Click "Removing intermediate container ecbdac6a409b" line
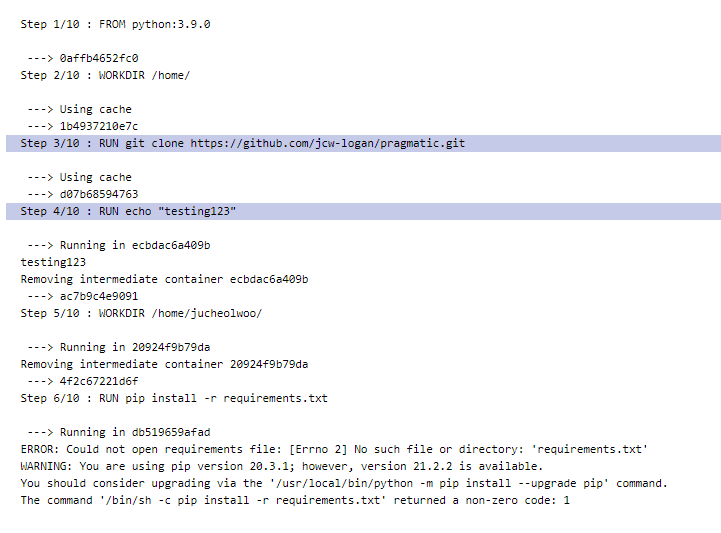 tap(164, 279)
